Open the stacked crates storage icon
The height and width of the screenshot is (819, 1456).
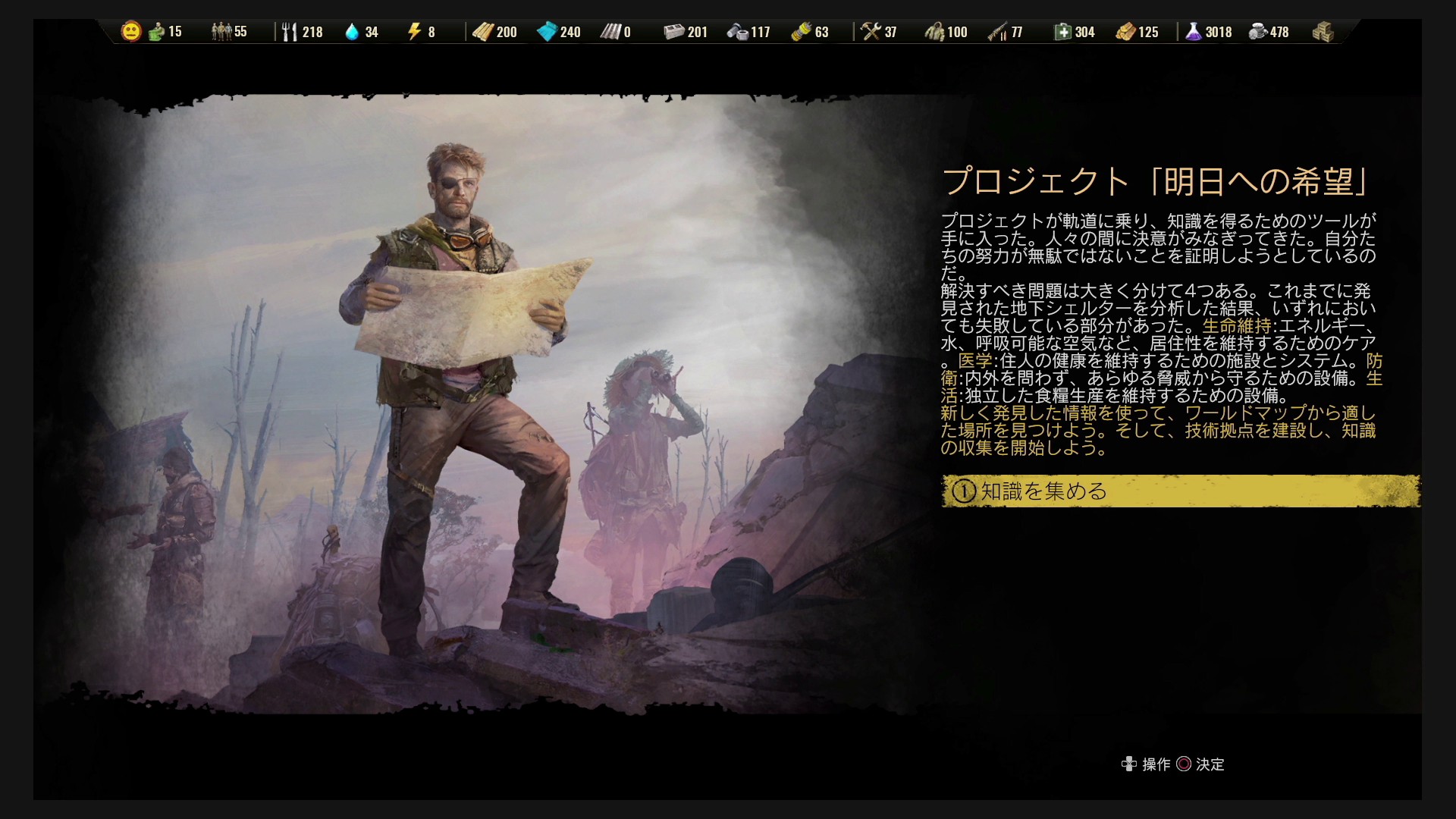coord(1323,32)
